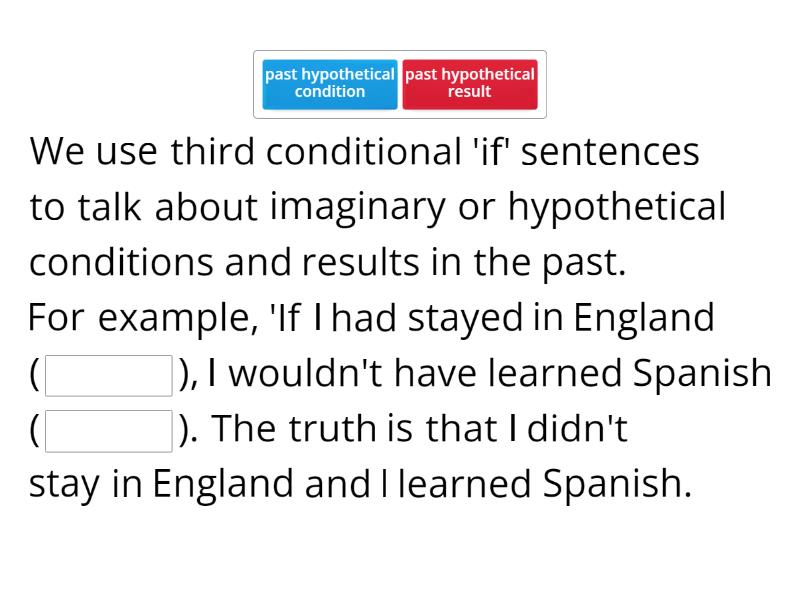Click the words 'had stayed' in the example
This screenshot has height=600, width=800.
[x=427, y=318]
